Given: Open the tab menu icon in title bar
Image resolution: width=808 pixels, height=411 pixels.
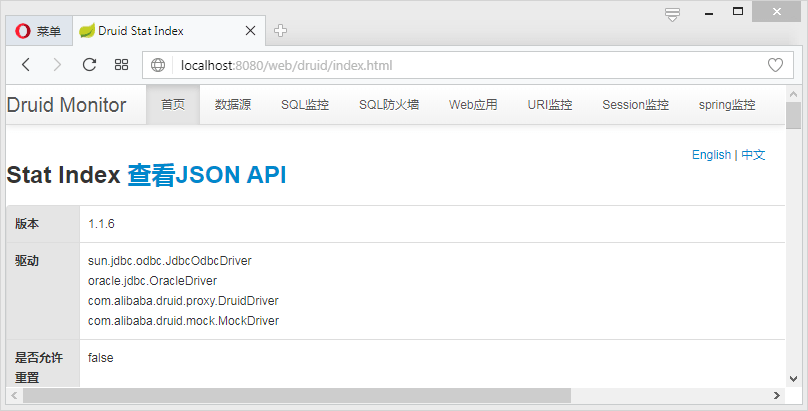Looking at the screenshot, I should (672, 14).
